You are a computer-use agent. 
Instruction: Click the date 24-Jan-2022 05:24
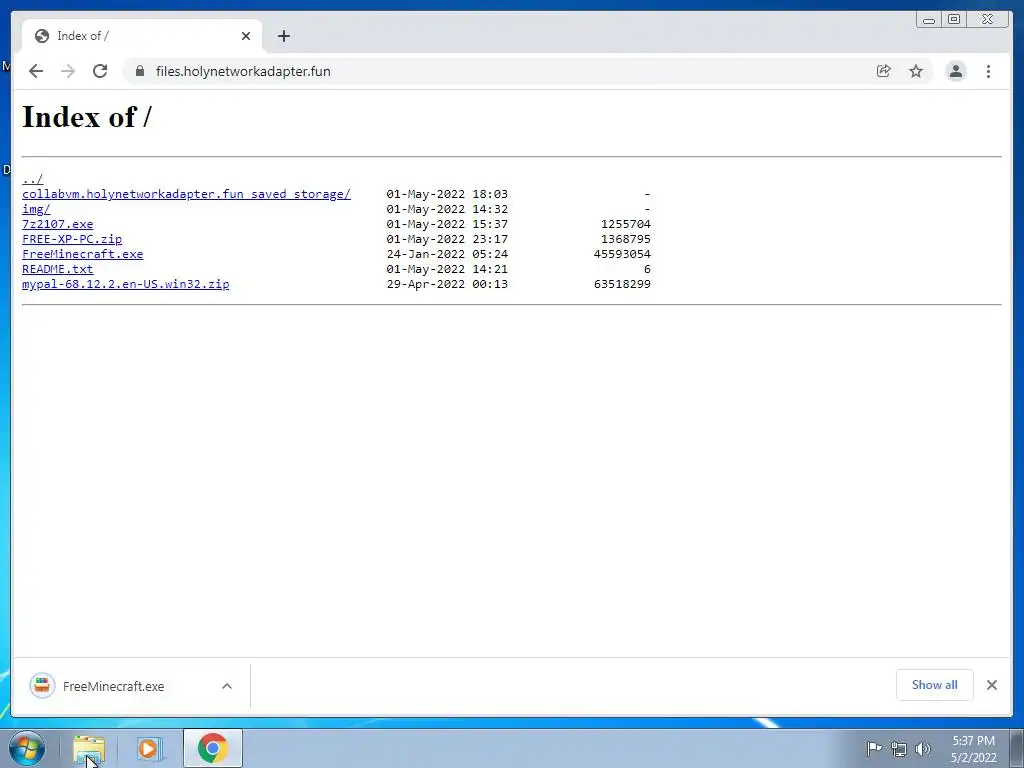click(x=447, y=254)
